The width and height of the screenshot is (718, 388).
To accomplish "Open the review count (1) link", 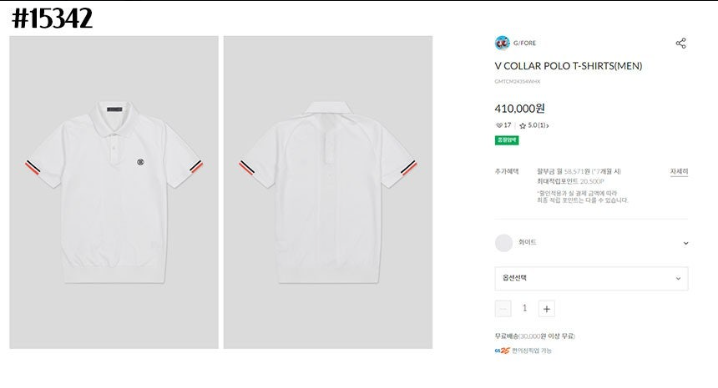I will point(542,125).
